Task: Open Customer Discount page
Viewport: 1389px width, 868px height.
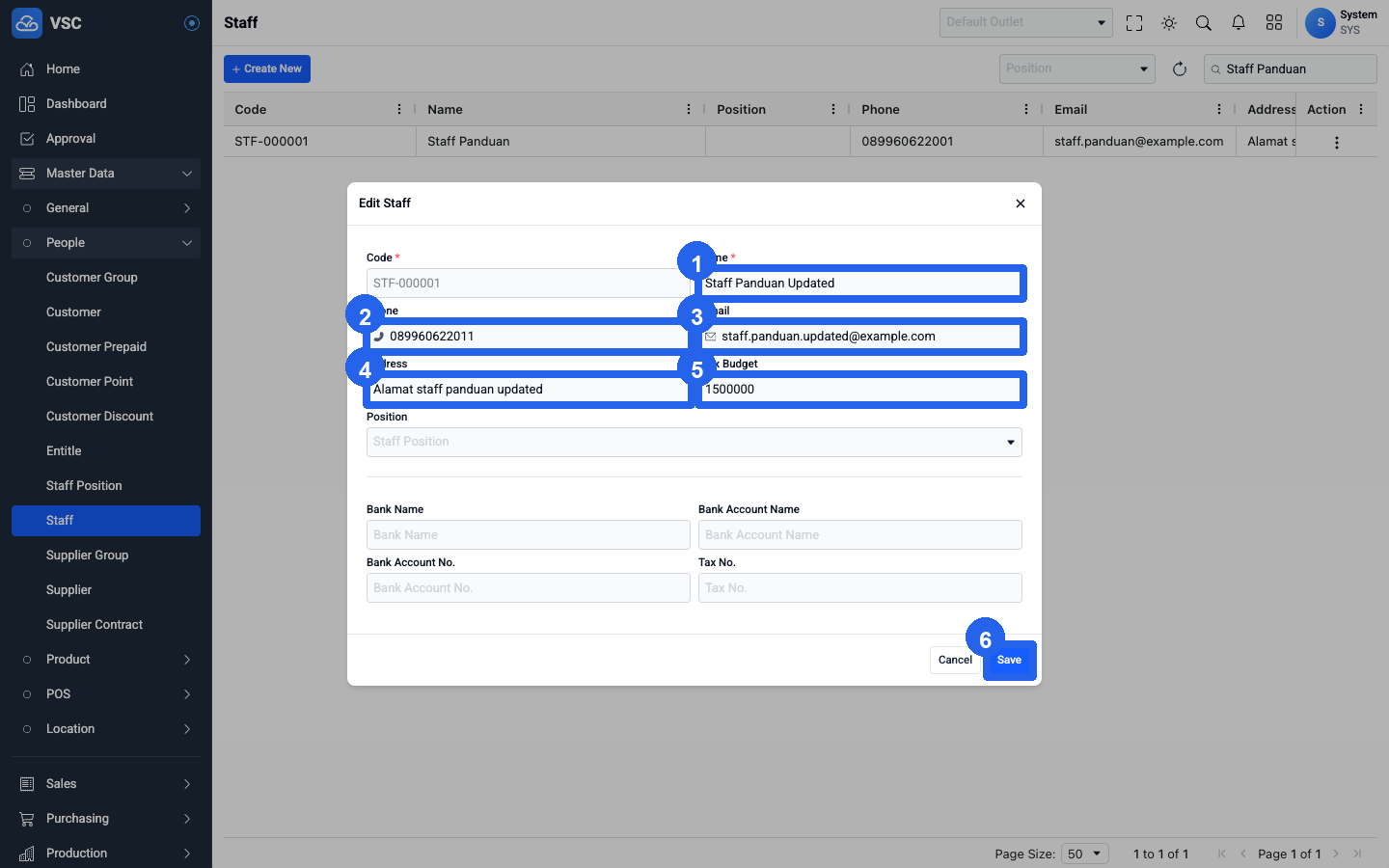Action: coord(106,417)
